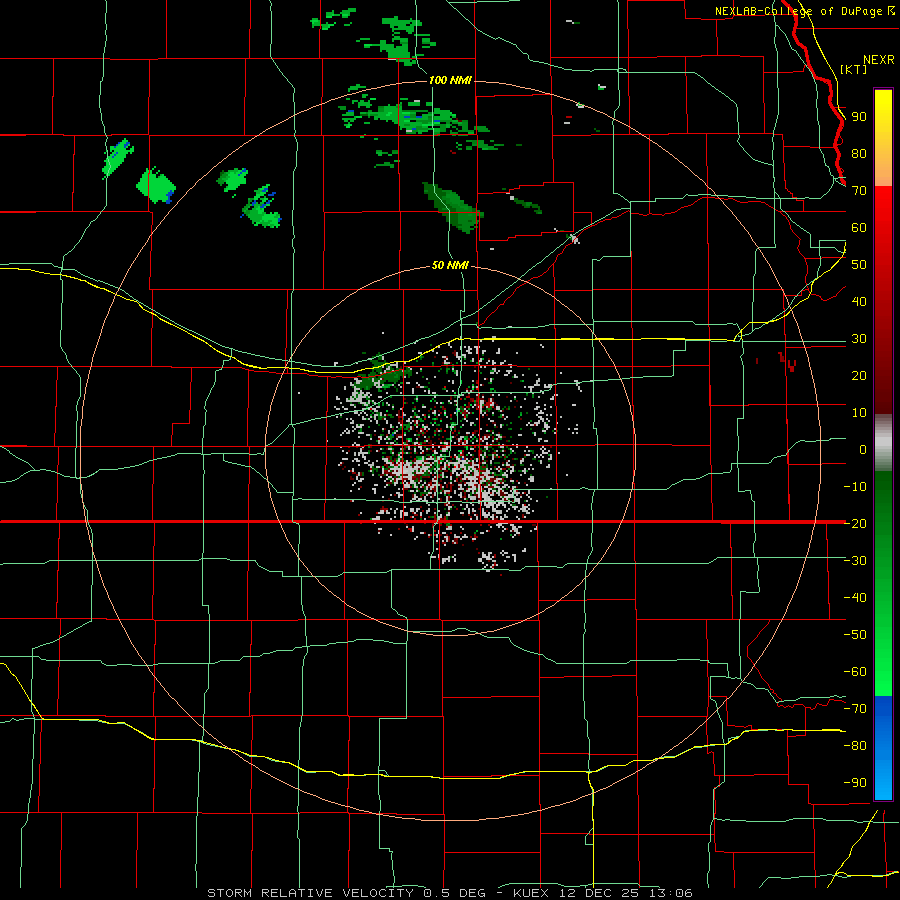Click the 70 value on the velocity scale
900x900 pixels.
859,191
